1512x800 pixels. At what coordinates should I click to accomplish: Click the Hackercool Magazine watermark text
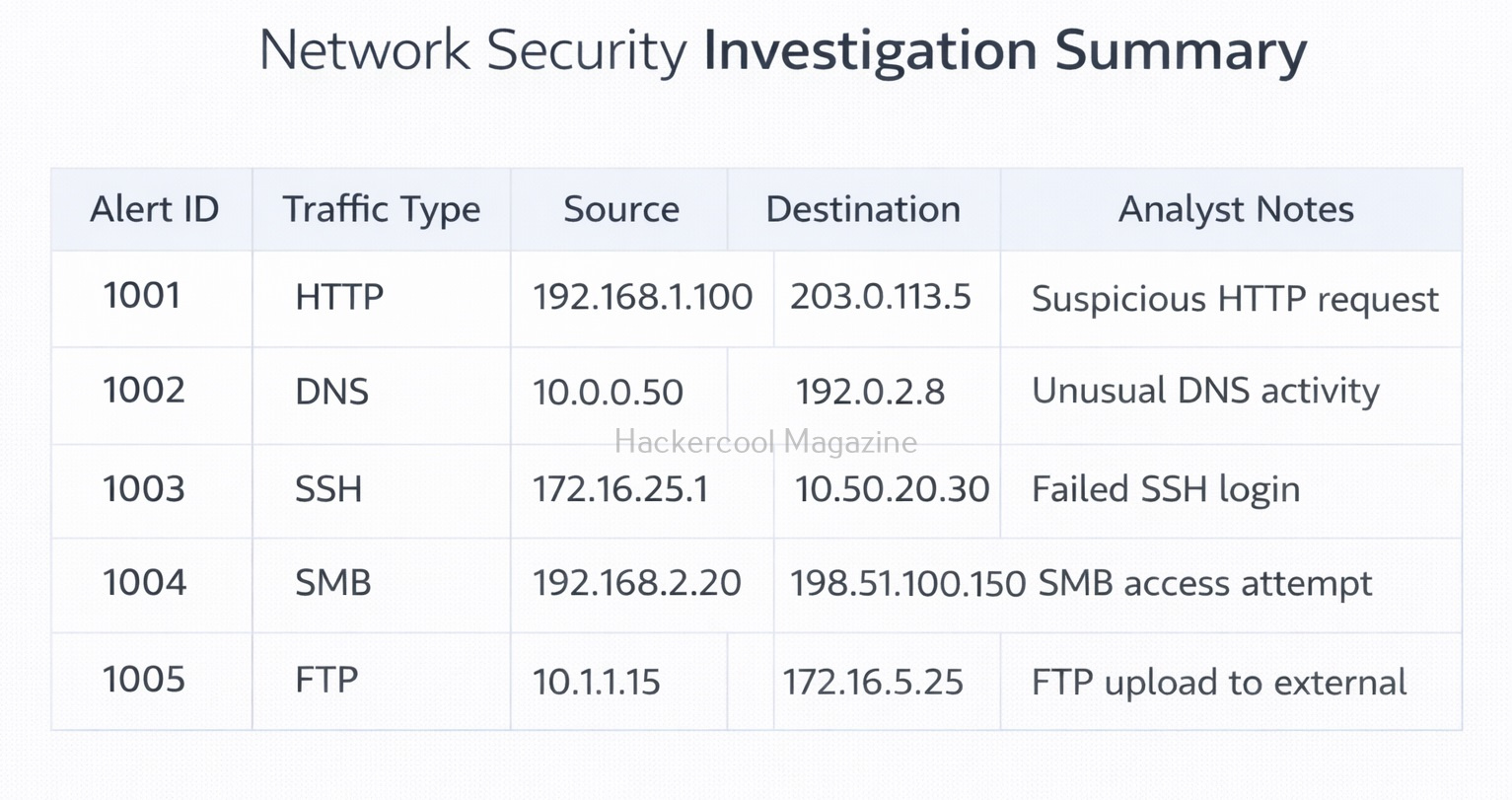[x=765, y=441]
